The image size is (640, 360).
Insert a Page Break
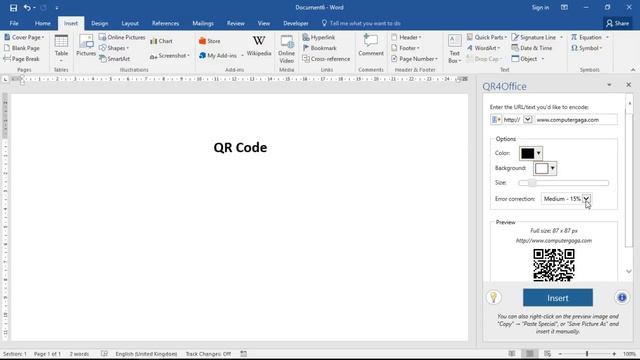21,59
